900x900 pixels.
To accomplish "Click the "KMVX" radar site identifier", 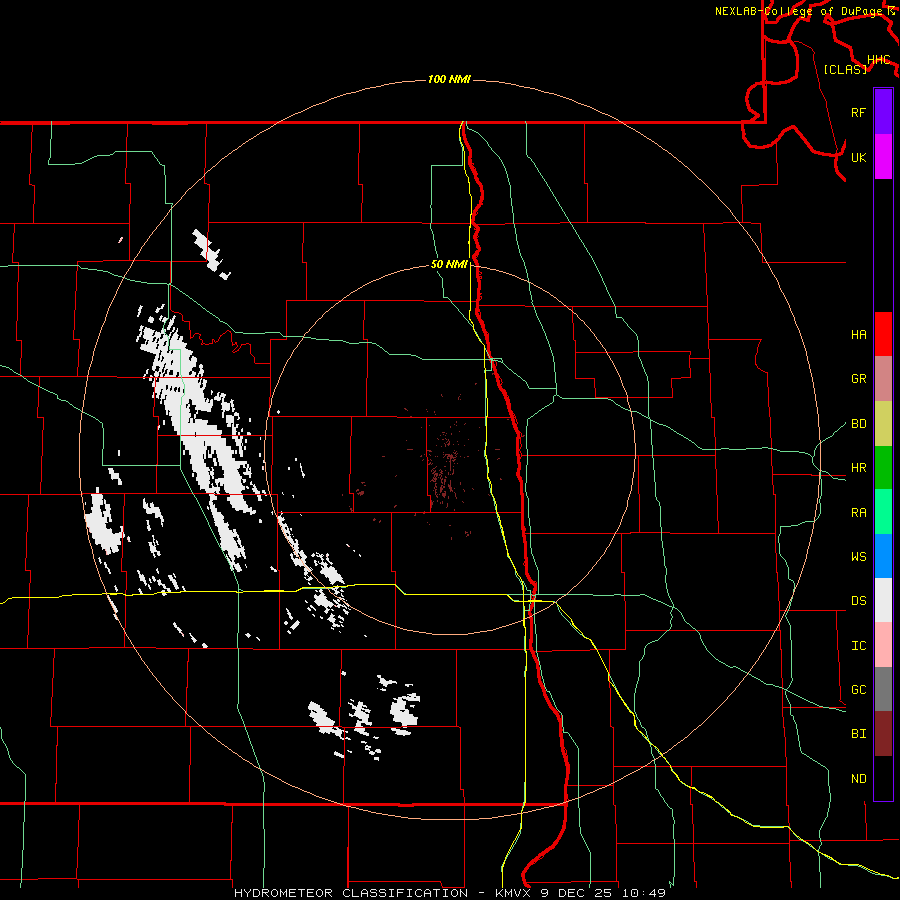I will pyautogui.click(x=515, y=893).
